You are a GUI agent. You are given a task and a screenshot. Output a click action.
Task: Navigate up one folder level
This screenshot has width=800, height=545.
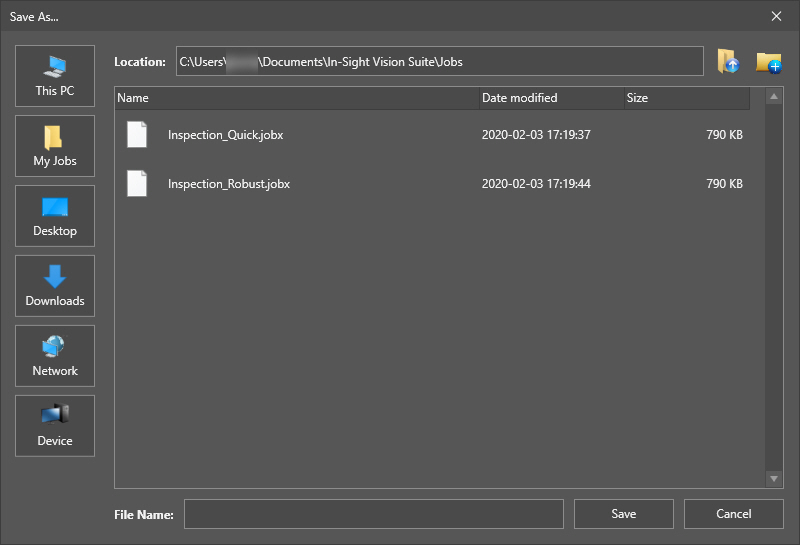(x=728, y=62)
